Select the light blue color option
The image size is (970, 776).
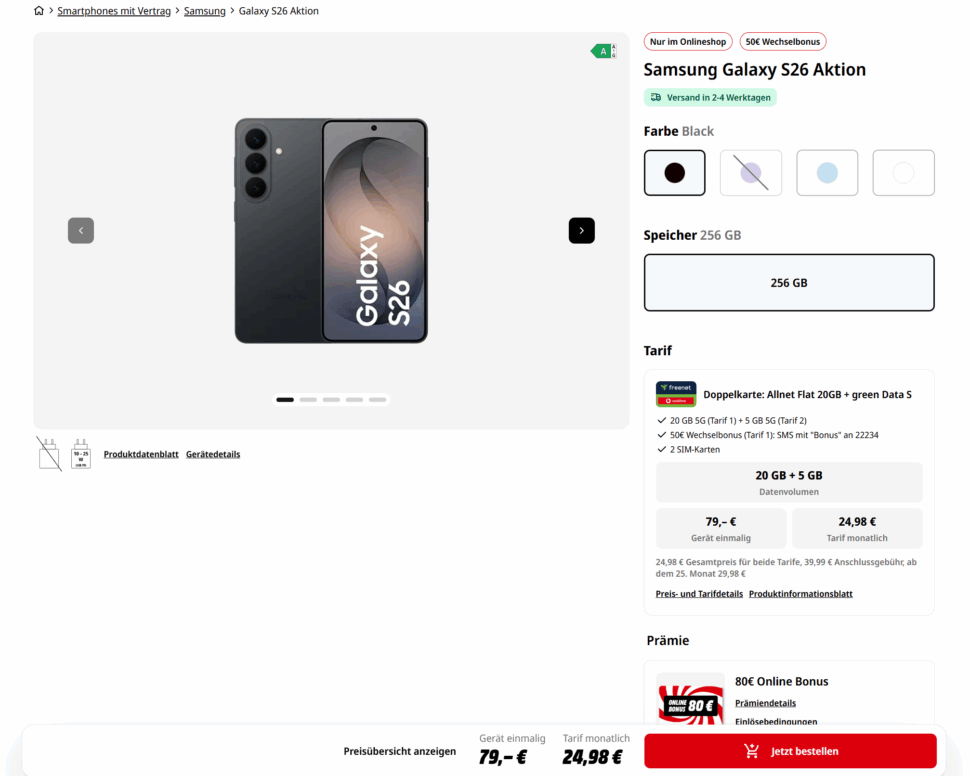click(827, 173)
